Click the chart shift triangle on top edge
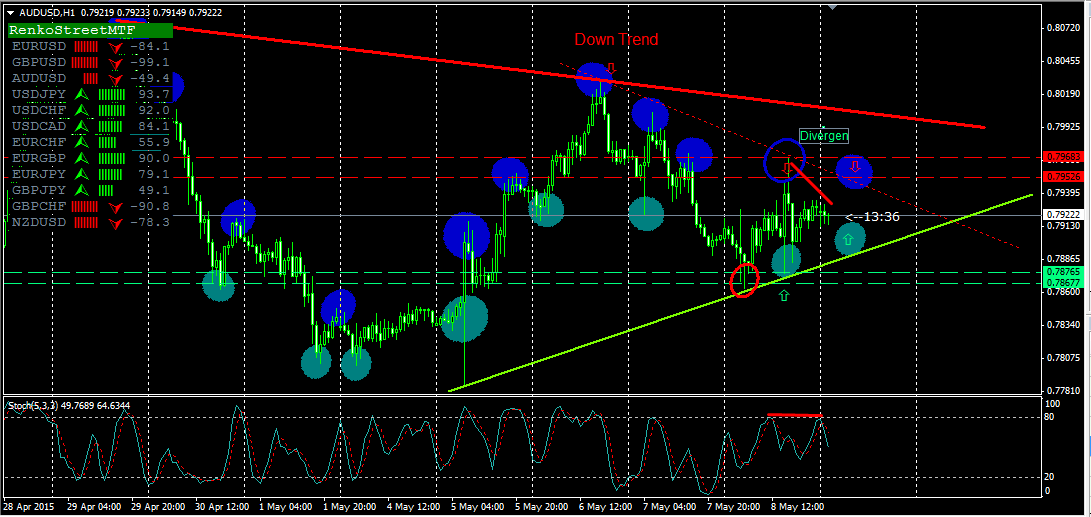Image resolution: width=1091 pixels, height=517 pixels. point(832,6)
